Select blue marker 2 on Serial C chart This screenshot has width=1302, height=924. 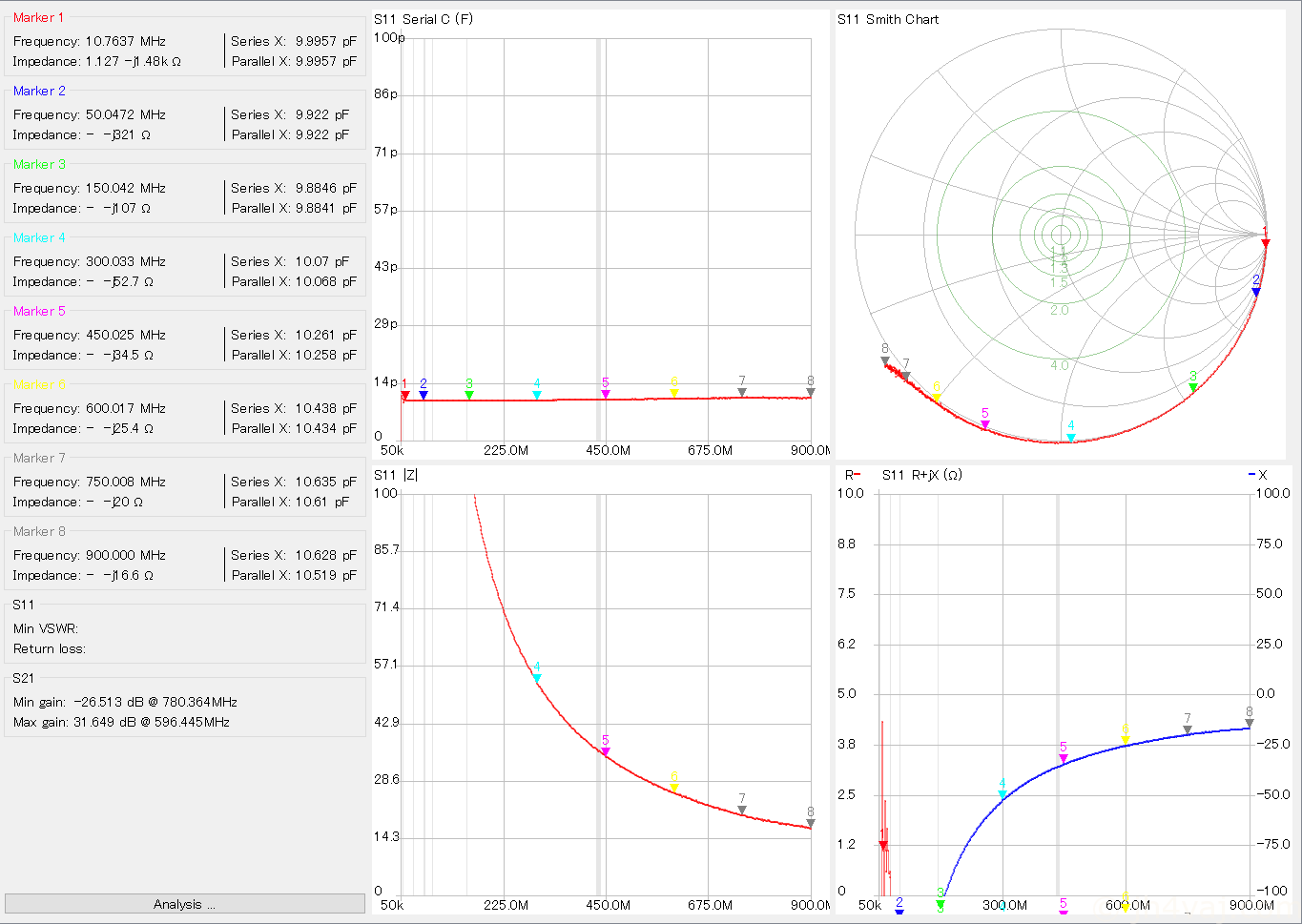click(424, 394)
